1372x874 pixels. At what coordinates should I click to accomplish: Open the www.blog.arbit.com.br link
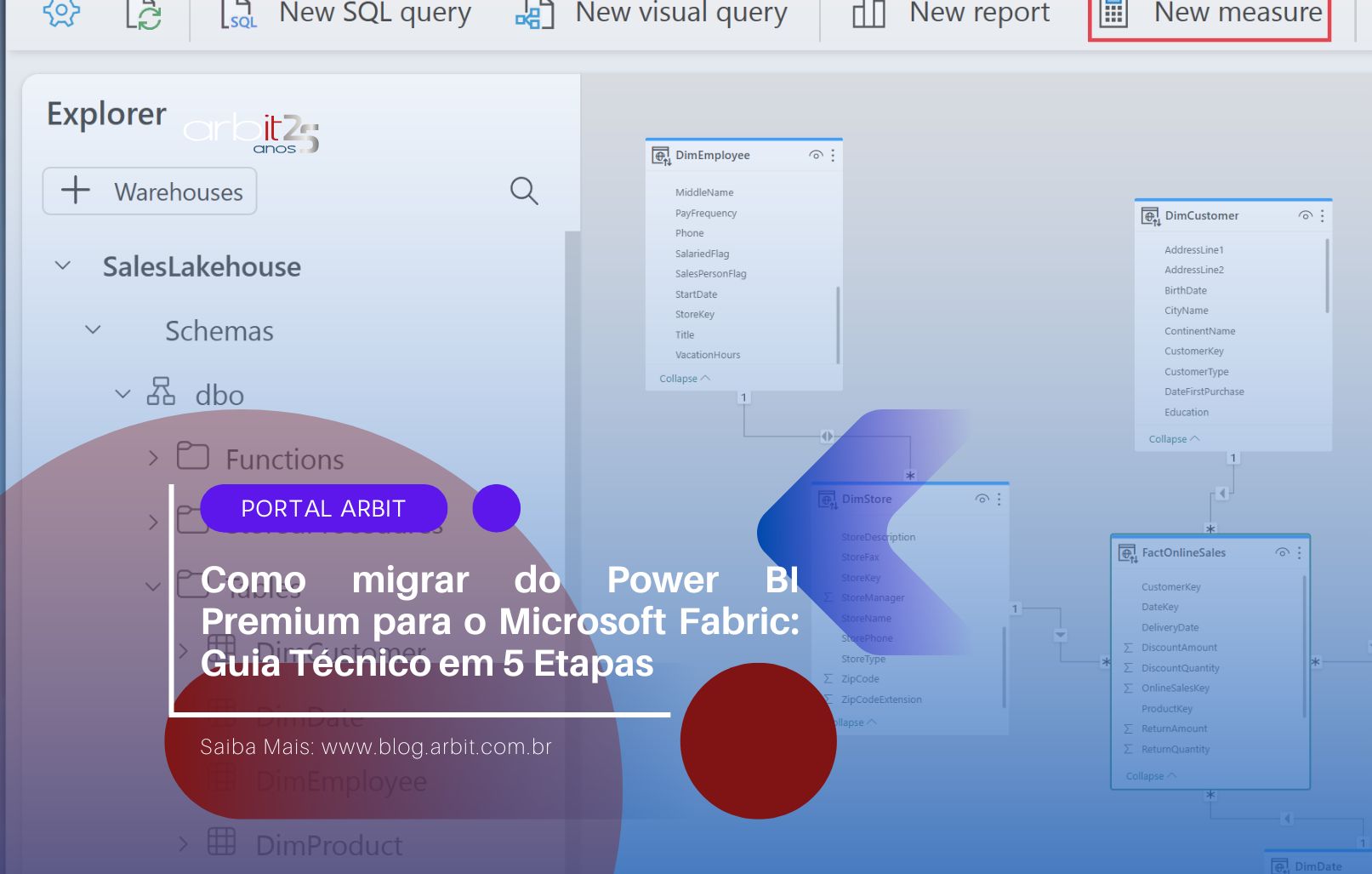(x=436, y=746)
